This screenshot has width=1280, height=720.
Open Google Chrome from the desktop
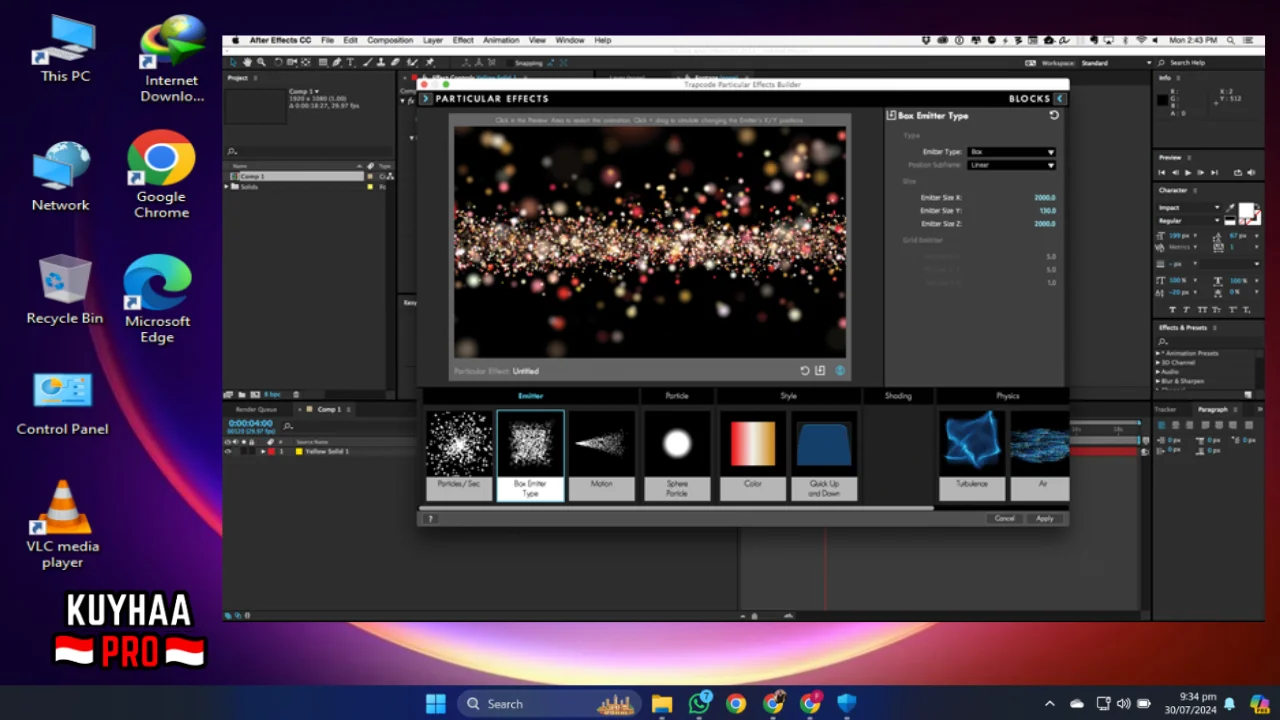pyautogui.click(x=161, y=175)
